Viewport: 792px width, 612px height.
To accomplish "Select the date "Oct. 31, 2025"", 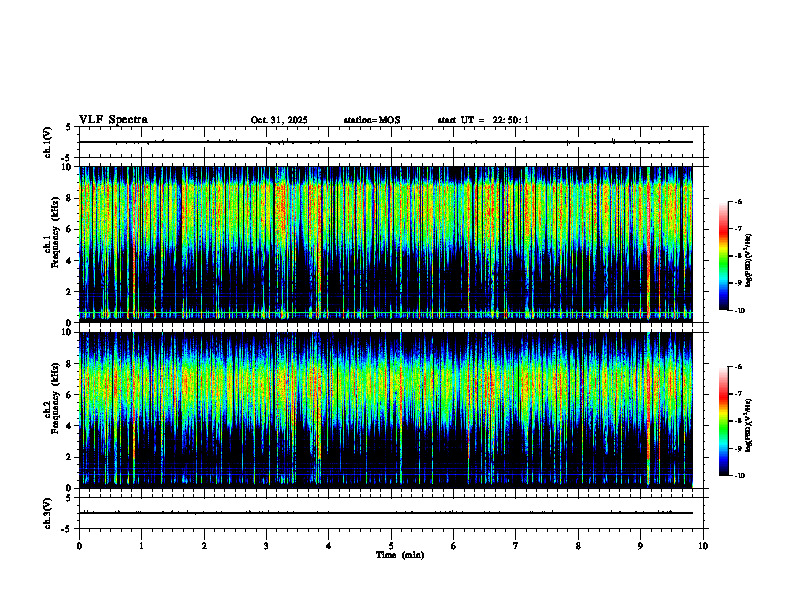I will (x=279, y=120).
